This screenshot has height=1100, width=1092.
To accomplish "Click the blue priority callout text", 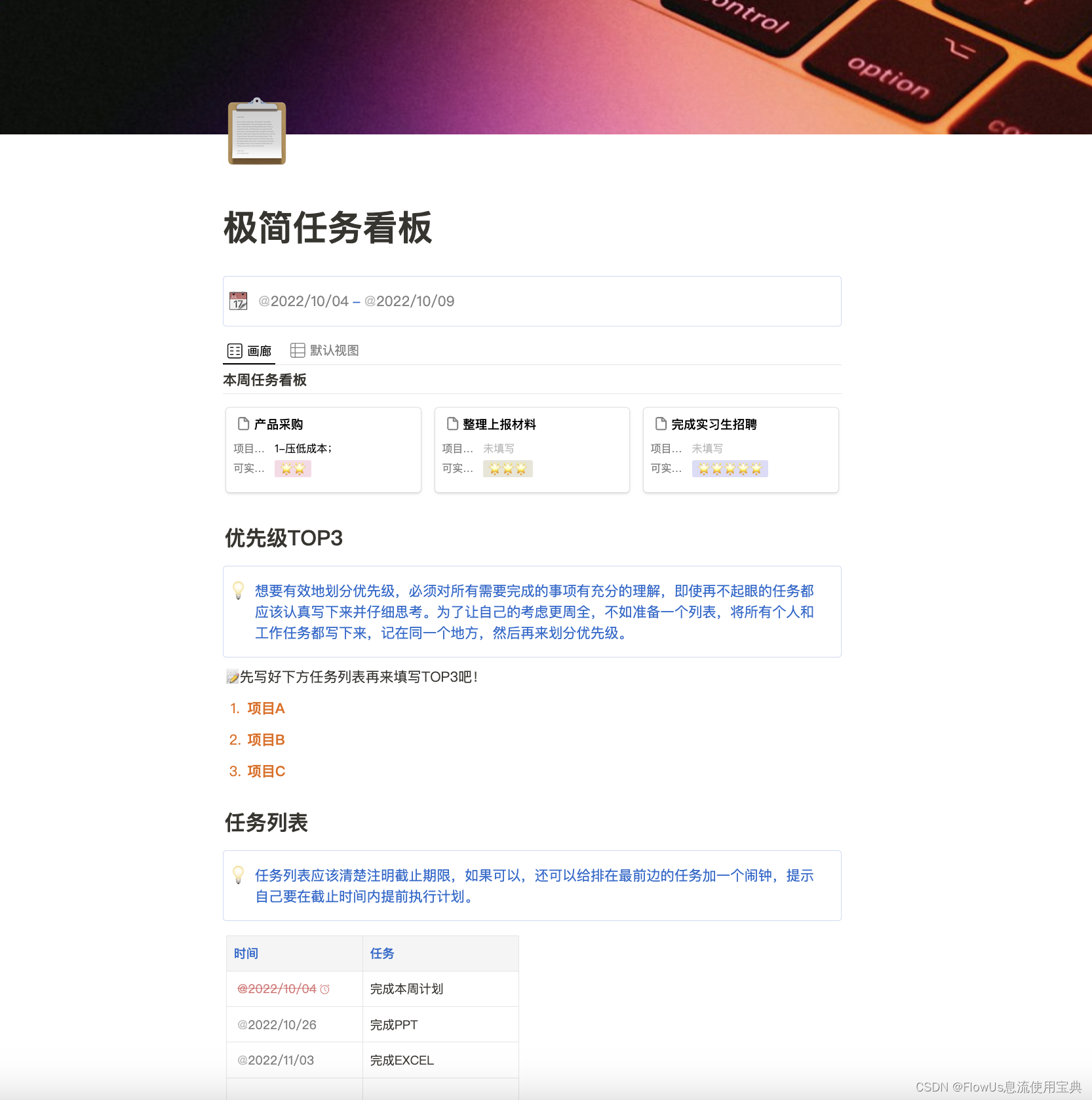I will [534, 612].
